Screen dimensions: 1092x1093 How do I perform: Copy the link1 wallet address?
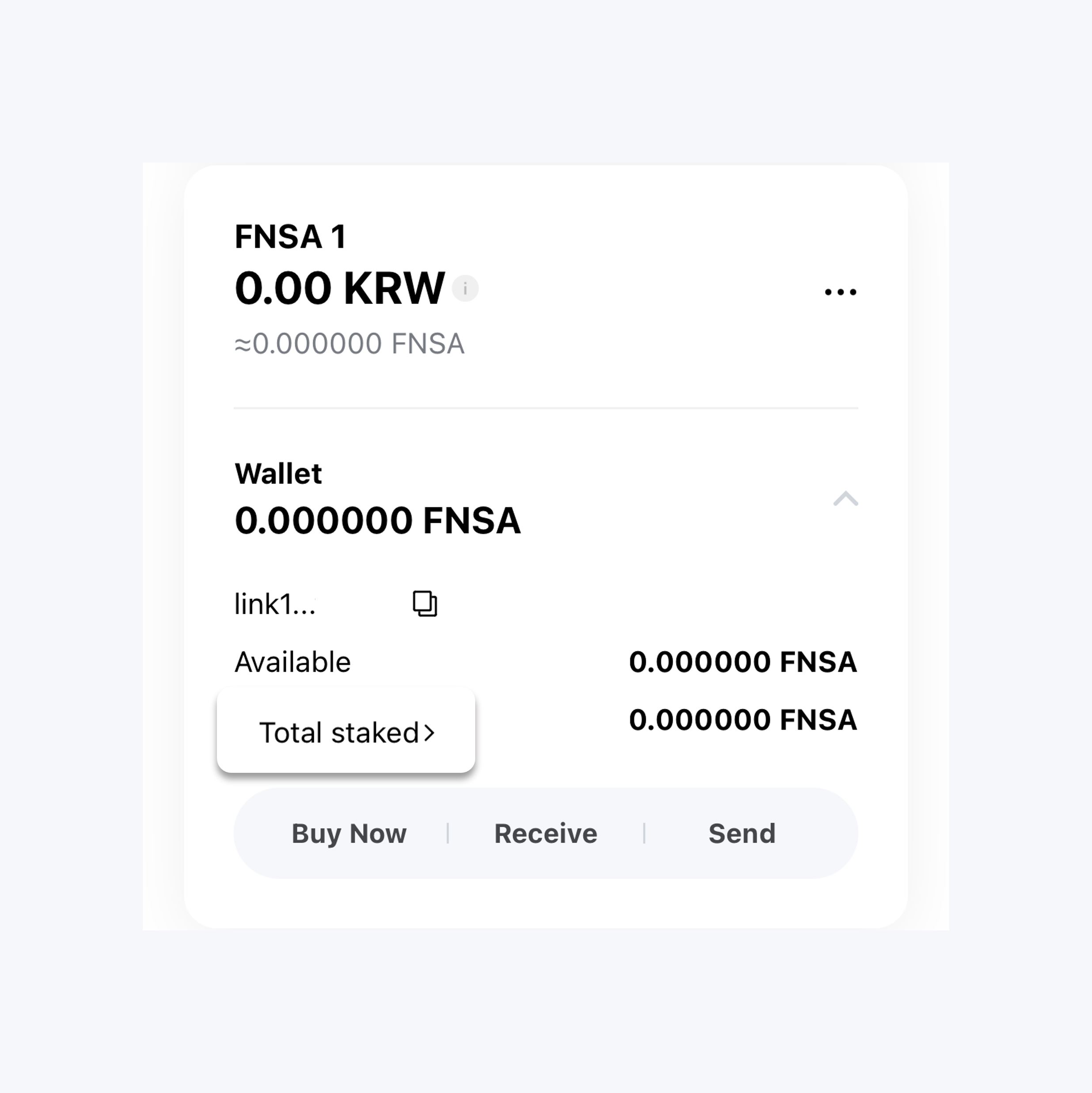(425, 604)
